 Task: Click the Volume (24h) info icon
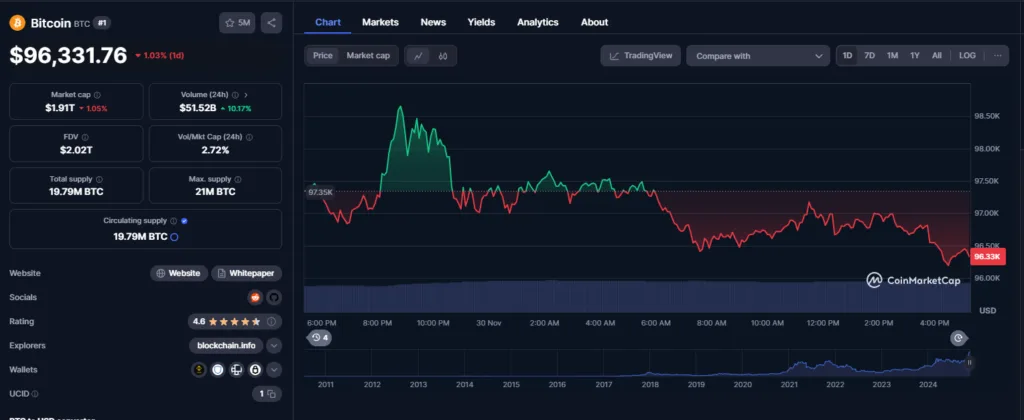click(x=235, y=95)
